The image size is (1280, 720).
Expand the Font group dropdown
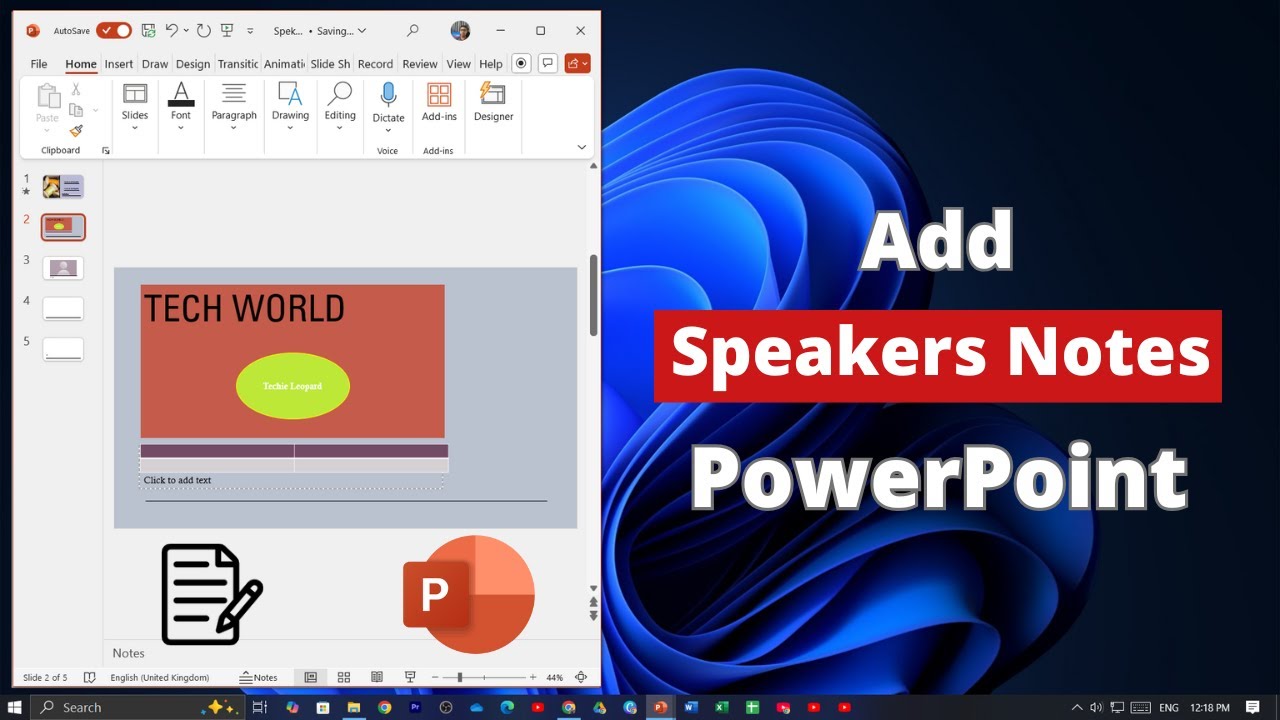click(x=181, y=128)
